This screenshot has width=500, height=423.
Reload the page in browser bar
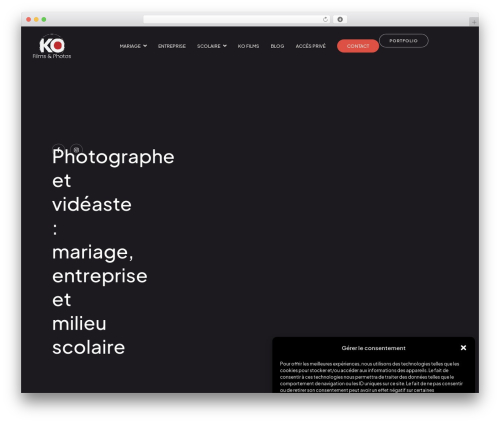coord(325,19)
